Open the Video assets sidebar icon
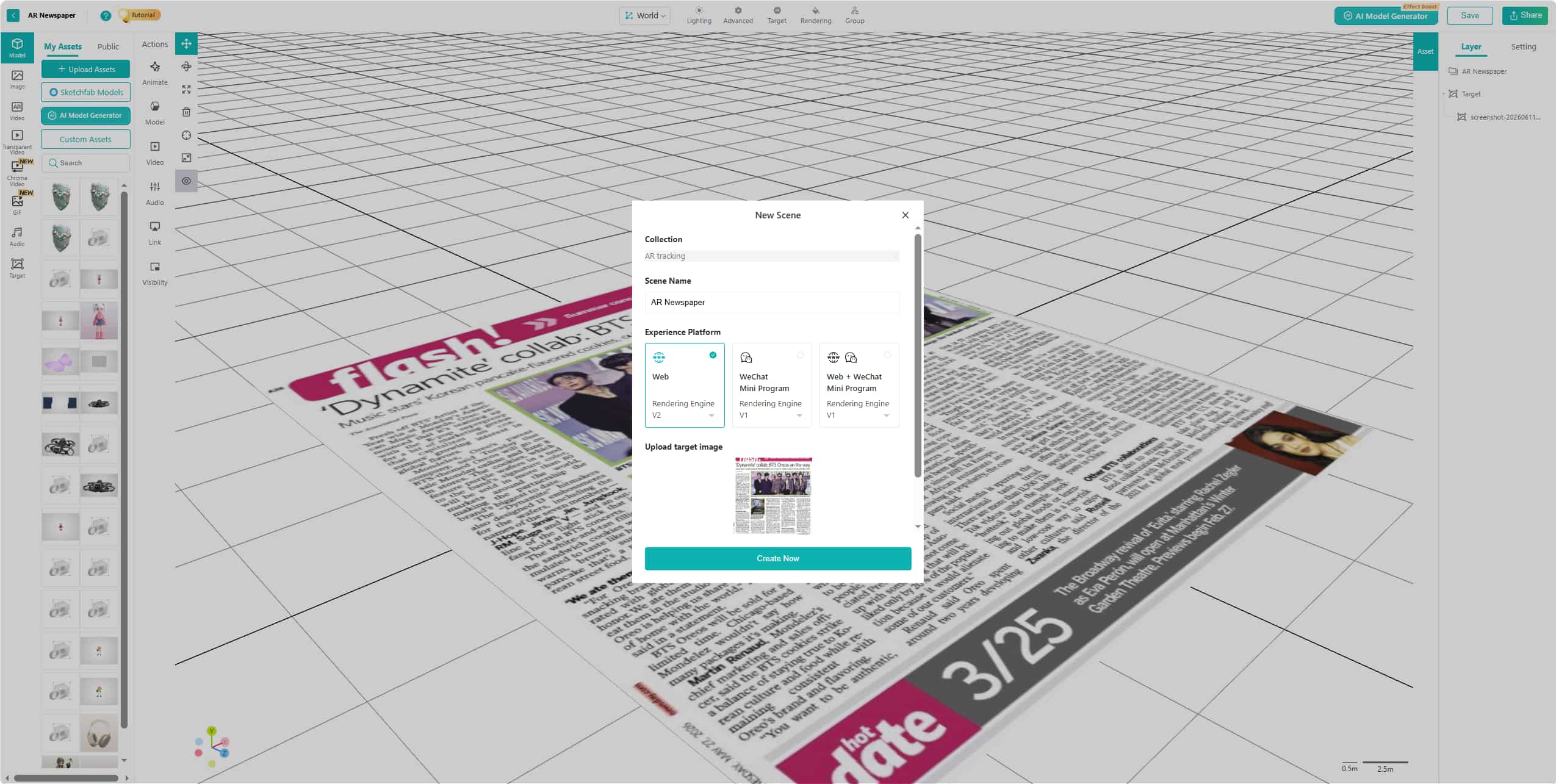Image resolution: width=1556 pixels, height=784 pixels. tap(17, 110)
